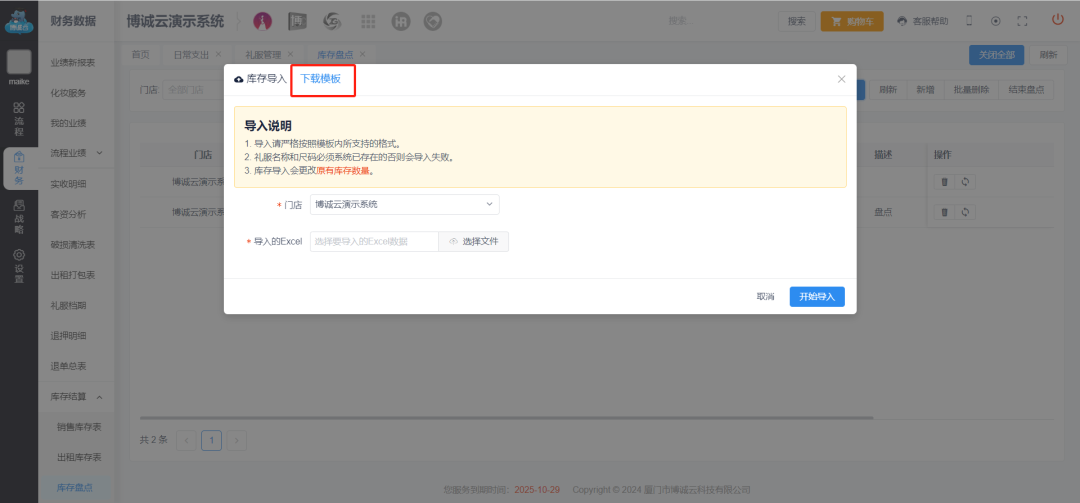
Task: Click the 博 square icon in header
Action: (x=298, y=21)
